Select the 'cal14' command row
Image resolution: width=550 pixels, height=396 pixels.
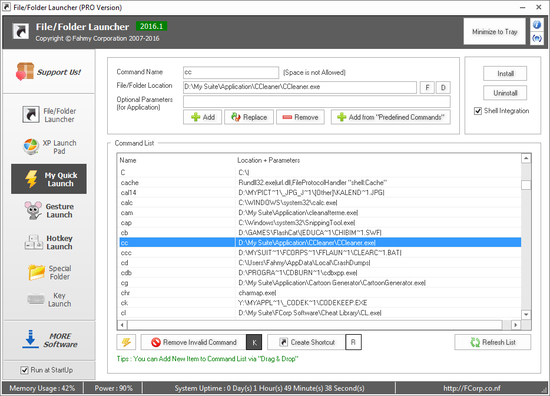click(320, 193)
